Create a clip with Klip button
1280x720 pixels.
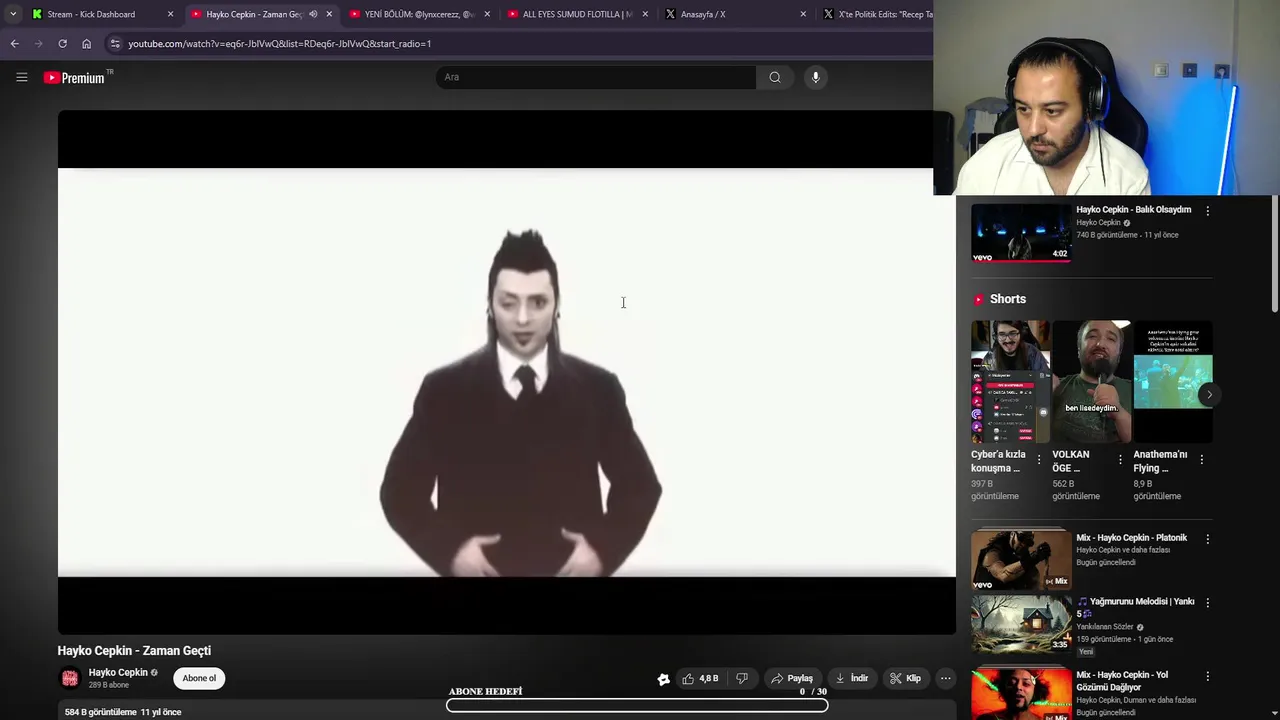coord(905,678)
